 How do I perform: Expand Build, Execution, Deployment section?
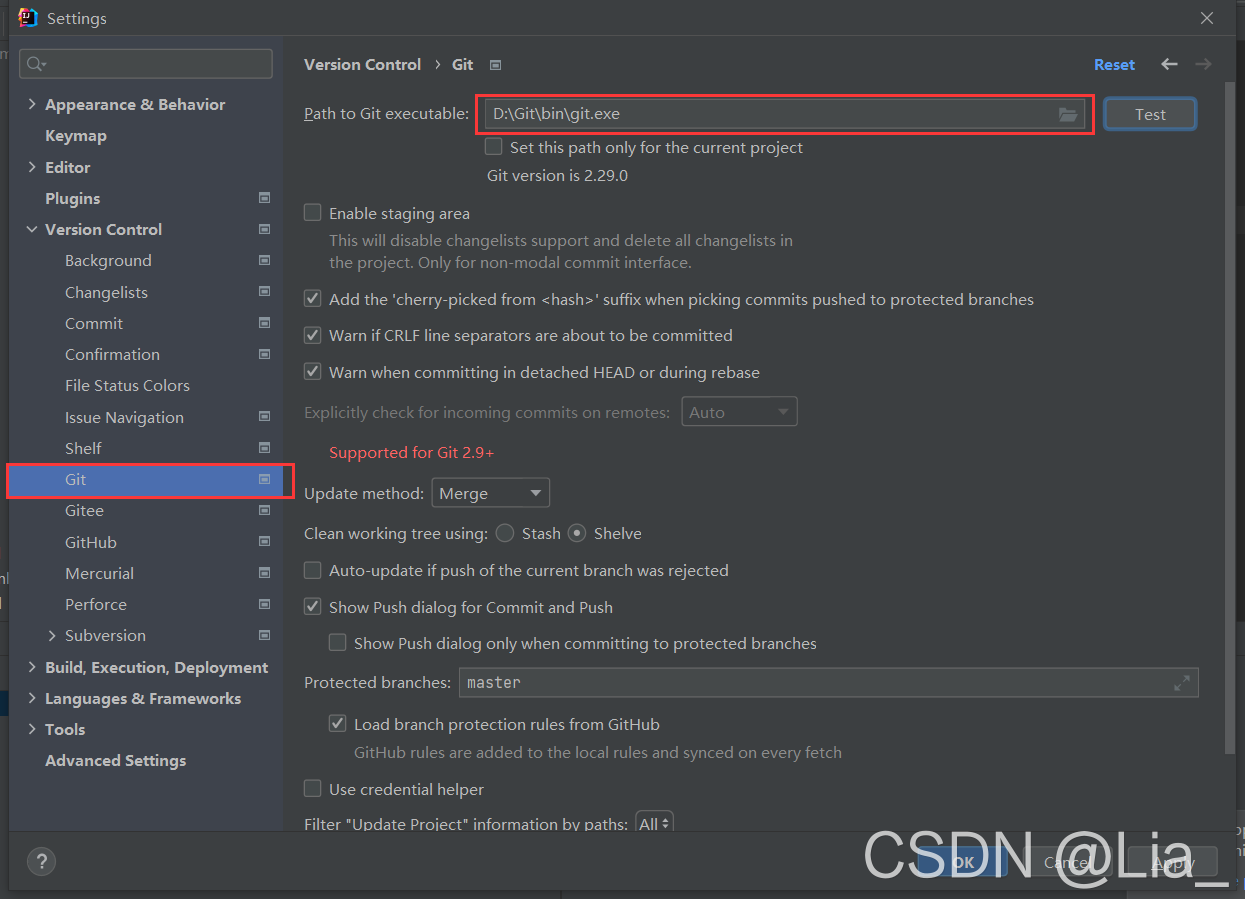(x=32, y=667)
